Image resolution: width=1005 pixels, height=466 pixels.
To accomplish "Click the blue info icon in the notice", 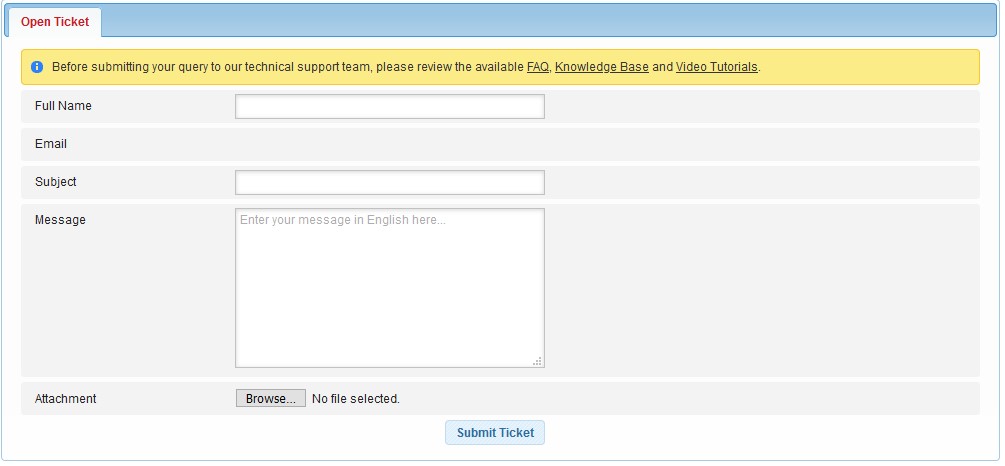I will point(37,67).
